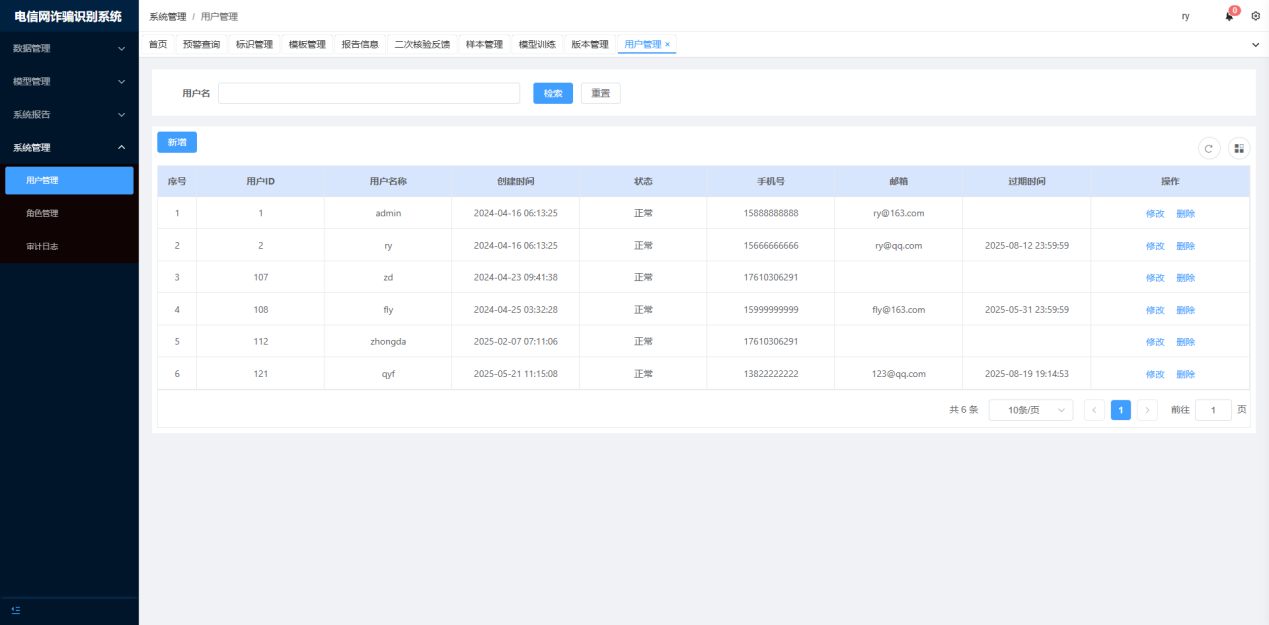Screen dimensions: 1269x625
Task: Click the 用户名 search input field
Action: tap(368, 93)
